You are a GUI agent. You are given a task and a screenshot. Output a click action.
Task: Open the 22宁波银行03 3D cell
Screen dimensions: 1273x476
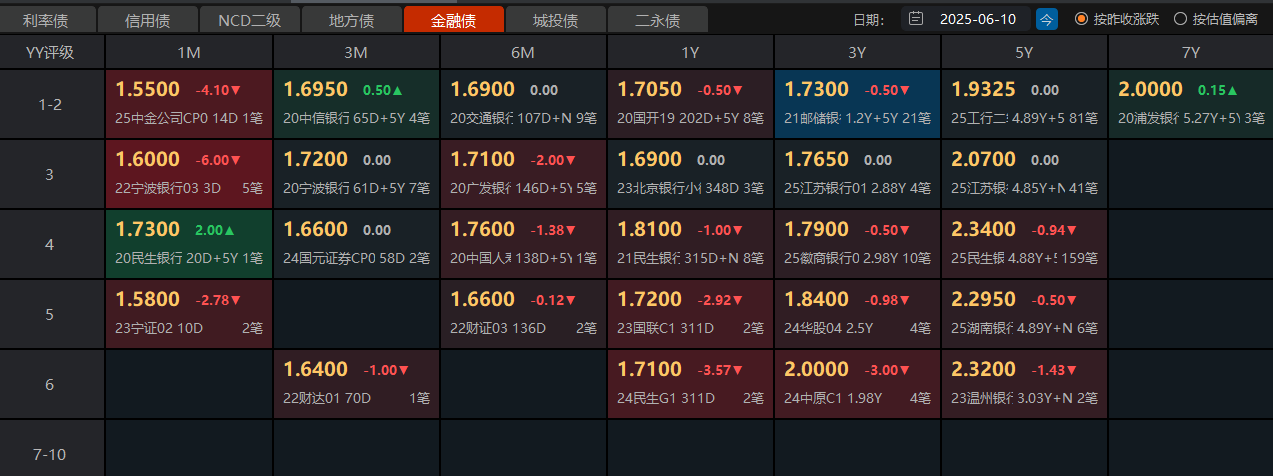click(189, 174)
